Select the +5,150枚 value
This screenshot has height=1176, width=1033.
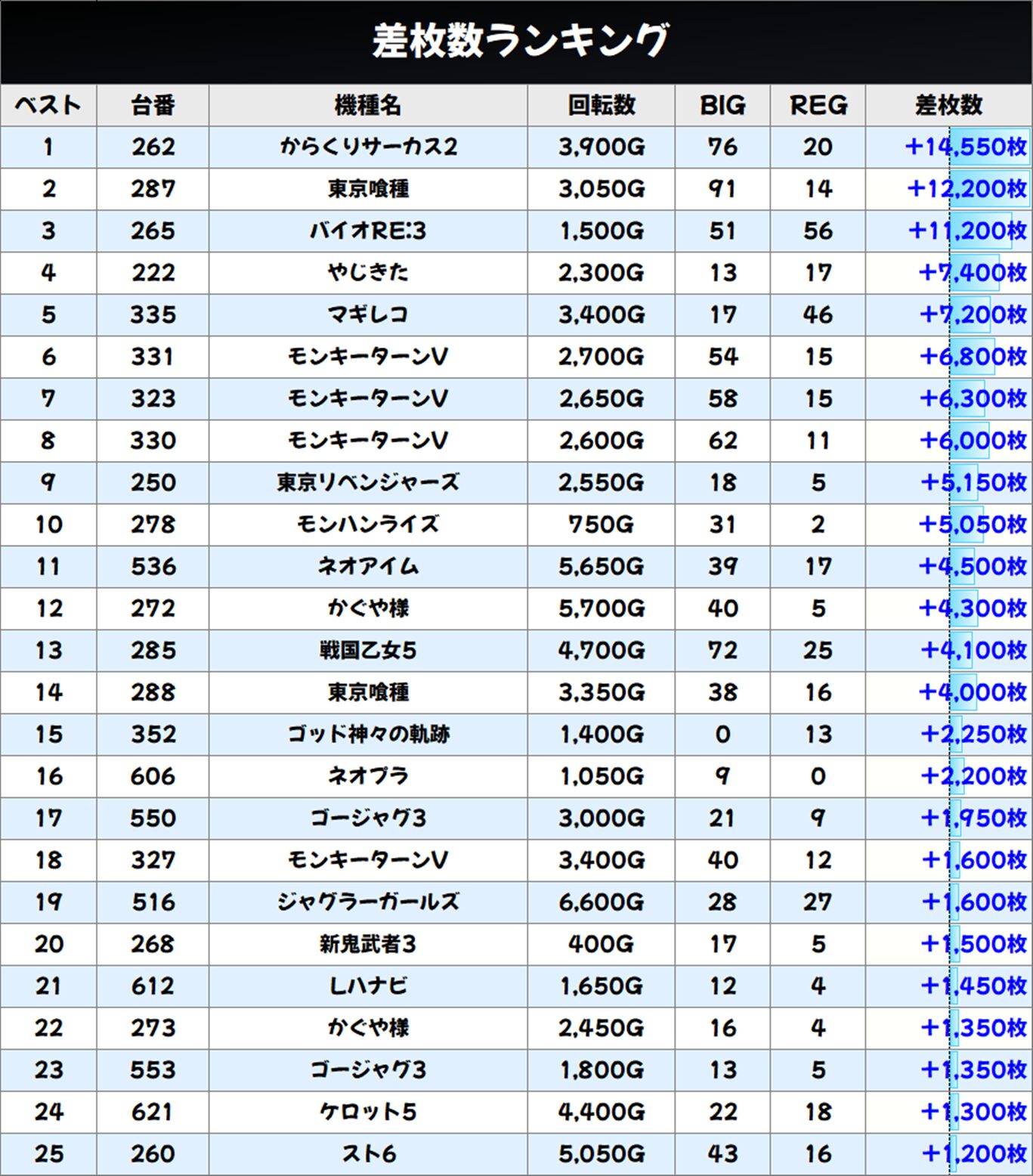point(973,482)
